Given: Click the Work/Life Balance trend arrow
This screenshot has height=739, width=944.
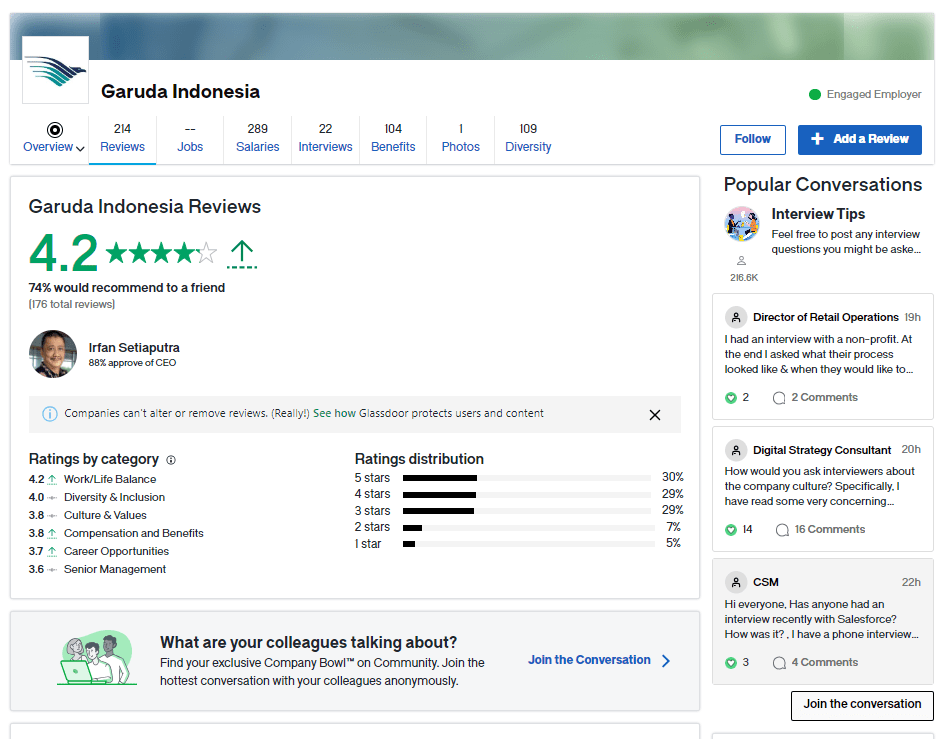Looking at the screenshot, I should [x=52, y=479].
